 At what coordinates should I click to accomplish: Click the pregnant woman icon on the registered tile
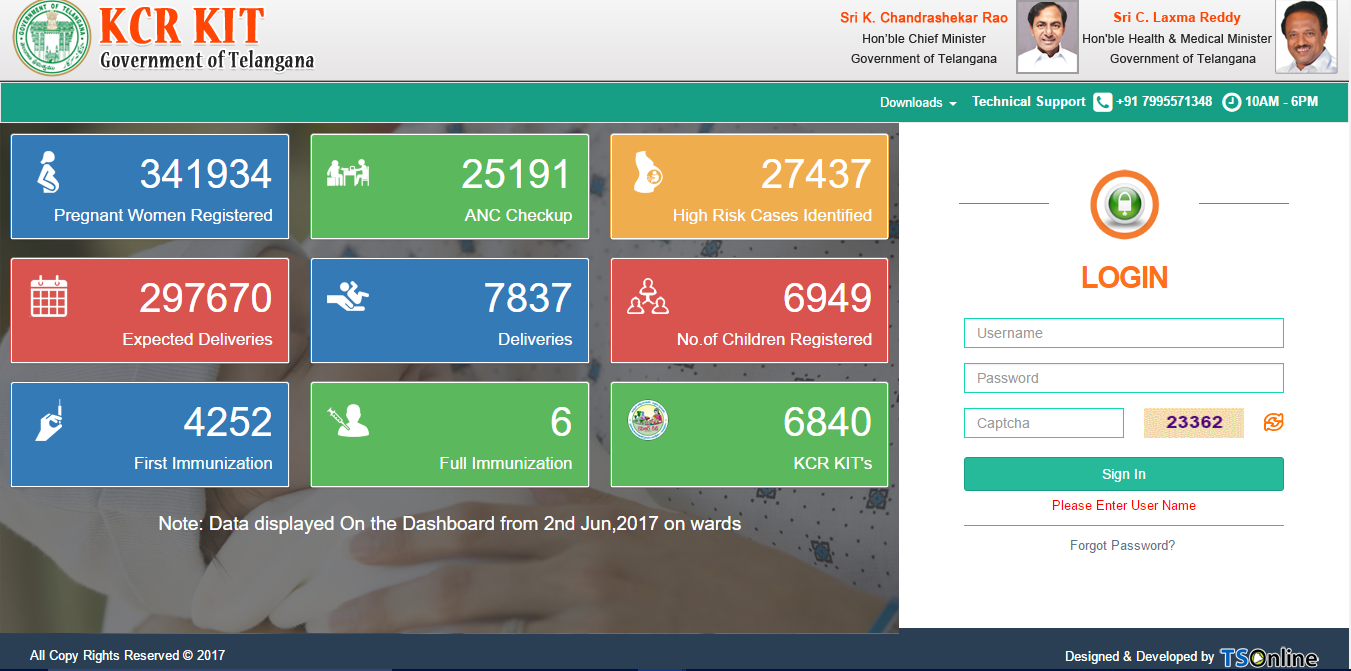pyautogui.click(x=47, y=172)
